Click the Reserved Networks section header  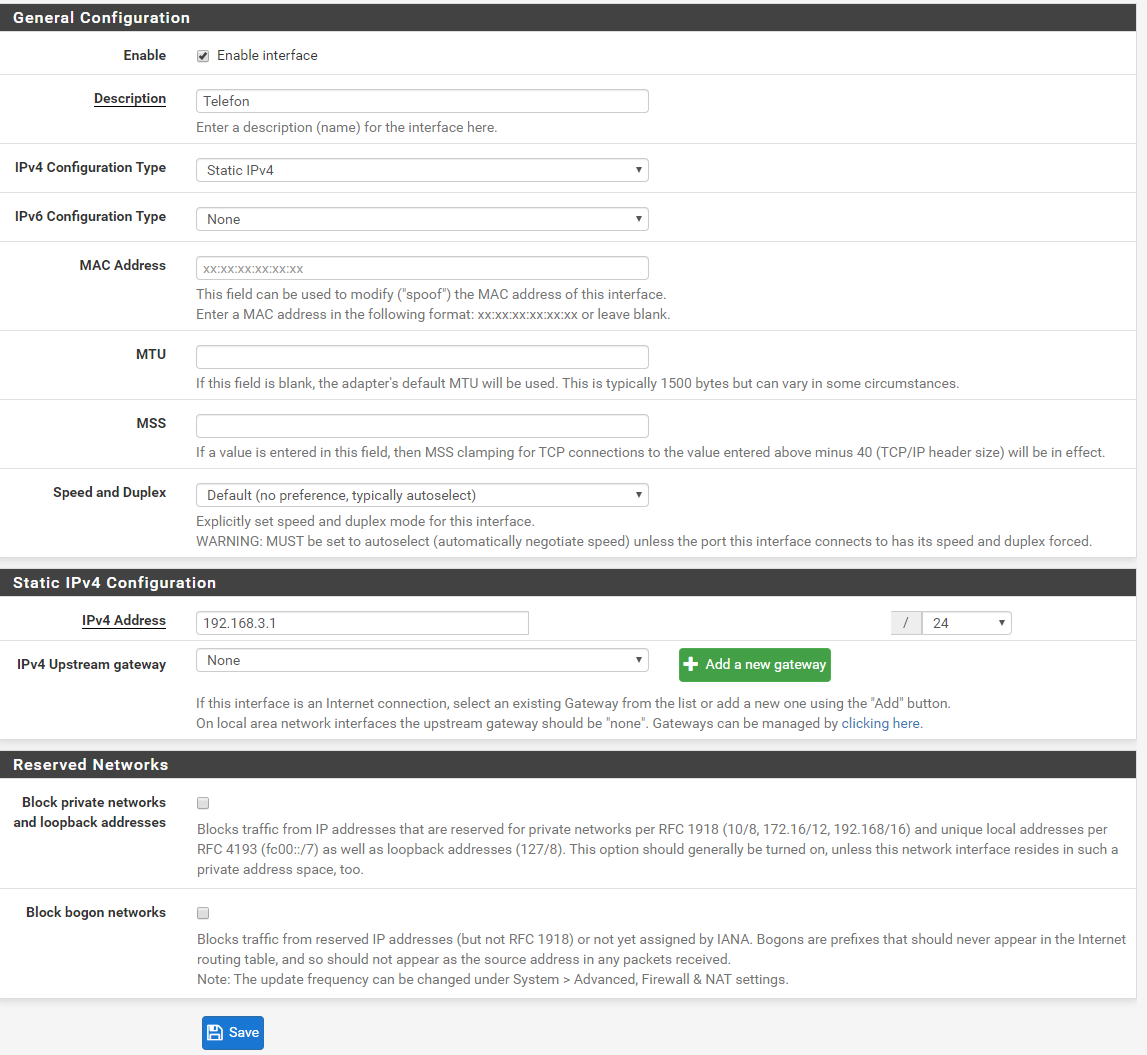click(x=568, y=765)
